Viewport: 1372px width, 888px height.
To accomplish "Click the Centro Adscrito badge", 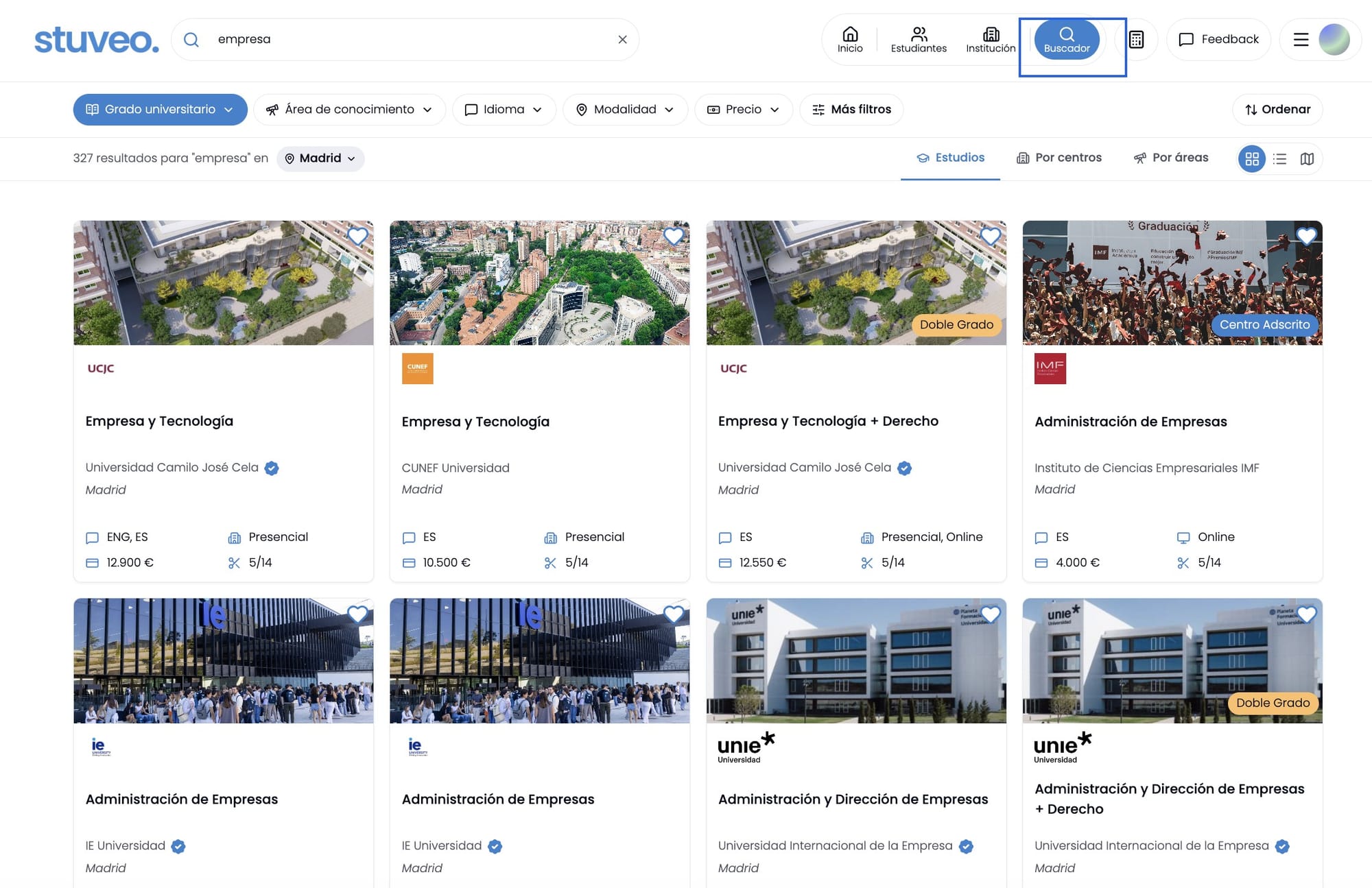I will tap(1264, 324).
